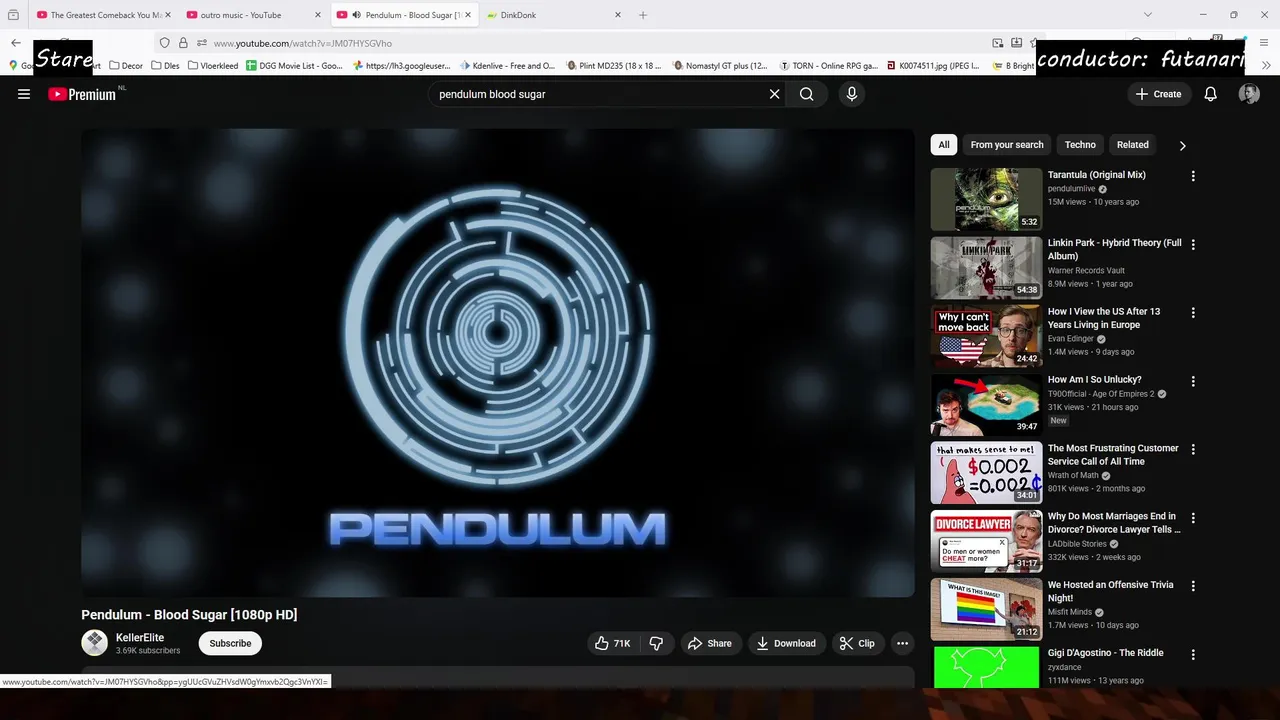Image resolution: width=1280 pixels, height=720 pixels.
Task: Open KellerElite channel name link
Action: [140, 637]
